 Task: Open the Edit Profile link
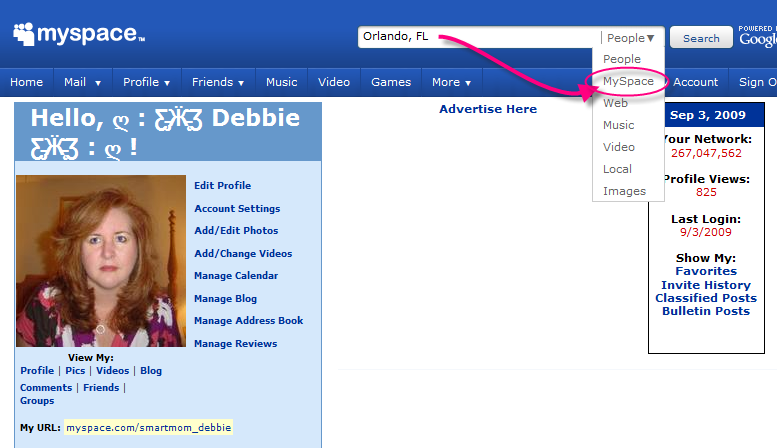[x=222, y=186]
